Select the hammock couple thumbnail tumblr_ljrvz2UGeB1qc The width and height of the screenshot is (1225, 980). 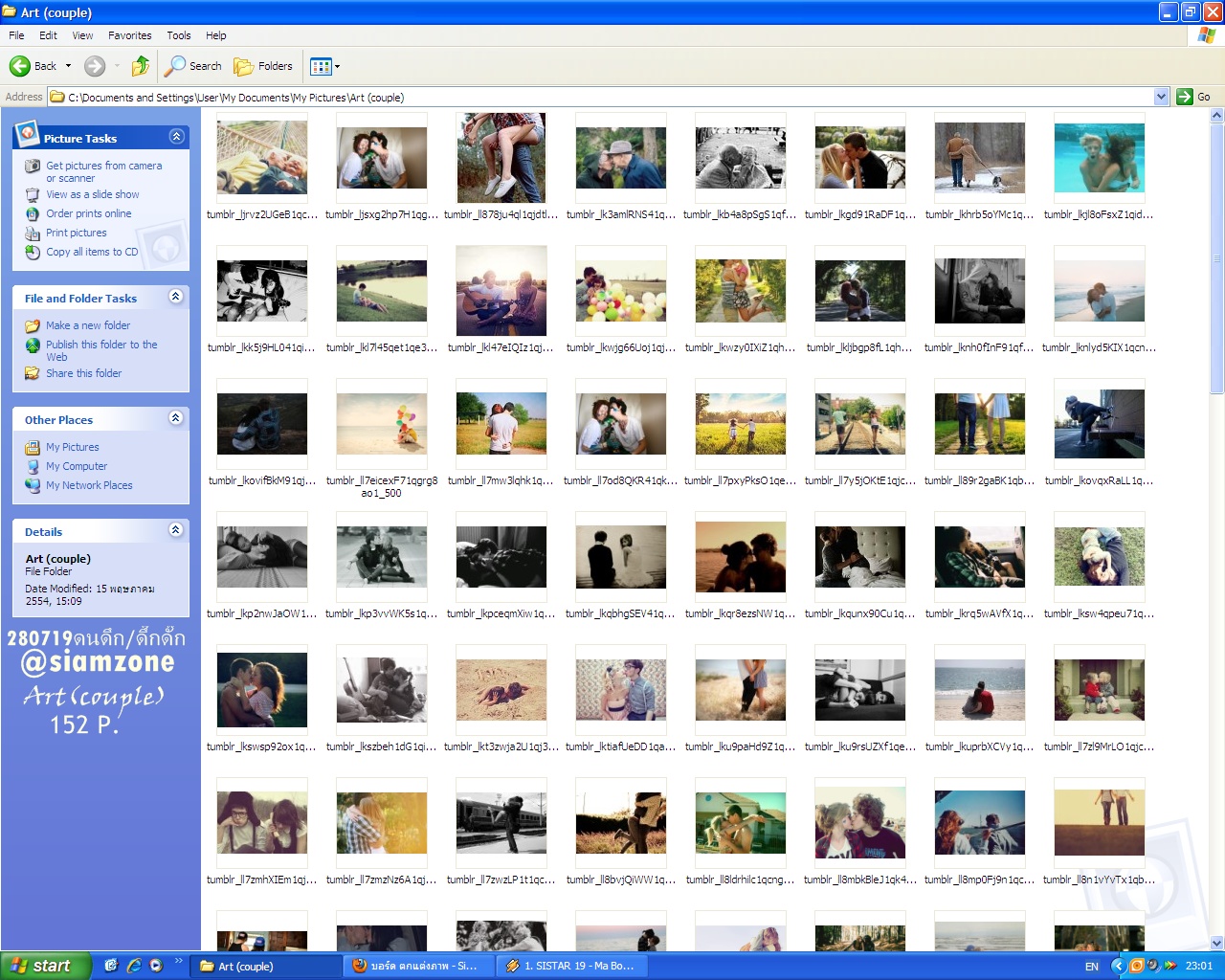[x=262, y=158]
